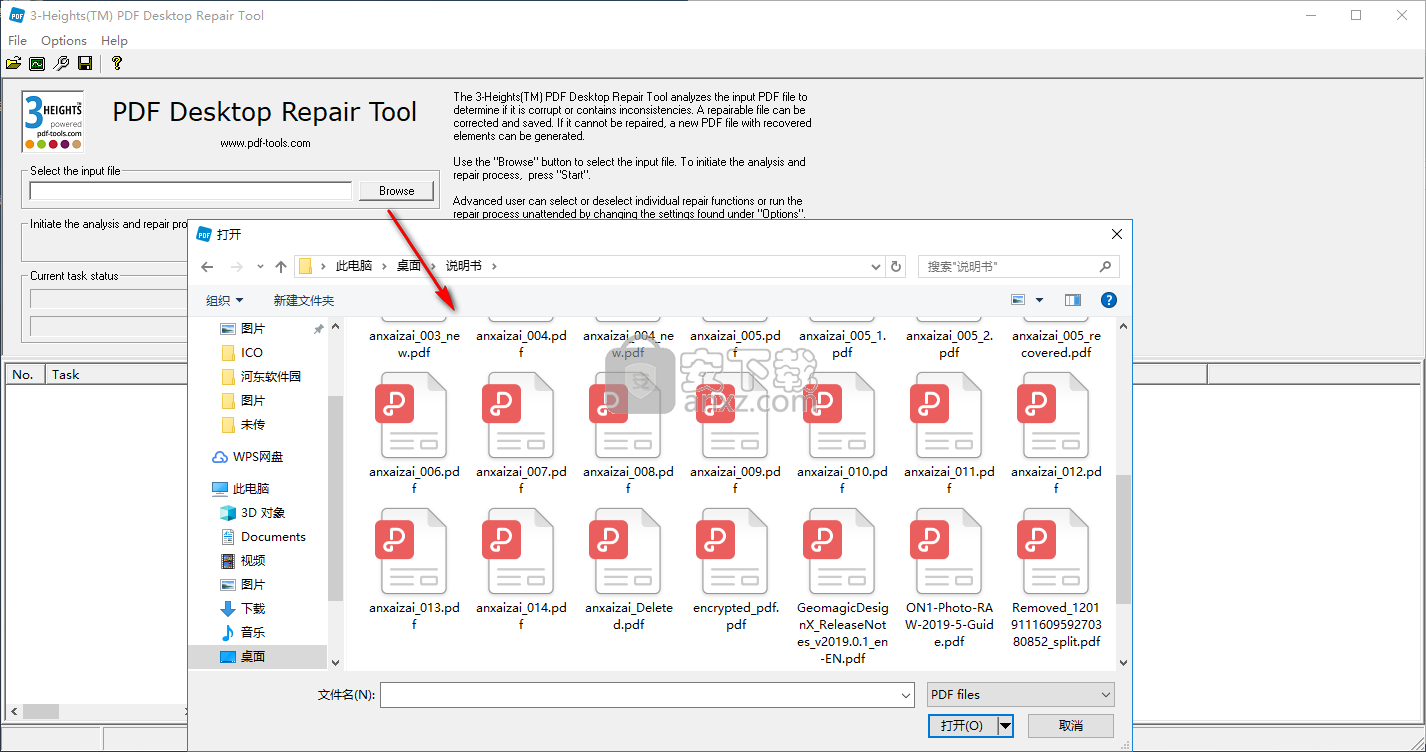
Task: Select the pinned 图片 folder in the sidebar
Action: tap(253, 328)
